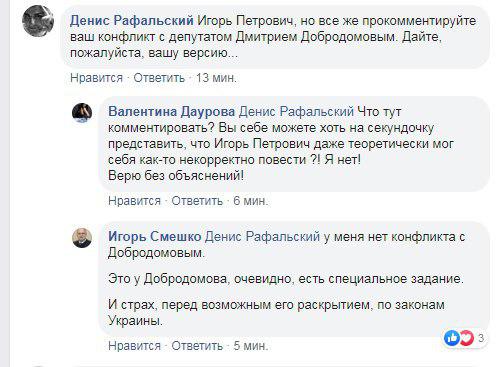Viewport: 504px width, 367px height.
Task: Like Денис Рафальский's comment via Нравится
Action: tap(96, 78)
